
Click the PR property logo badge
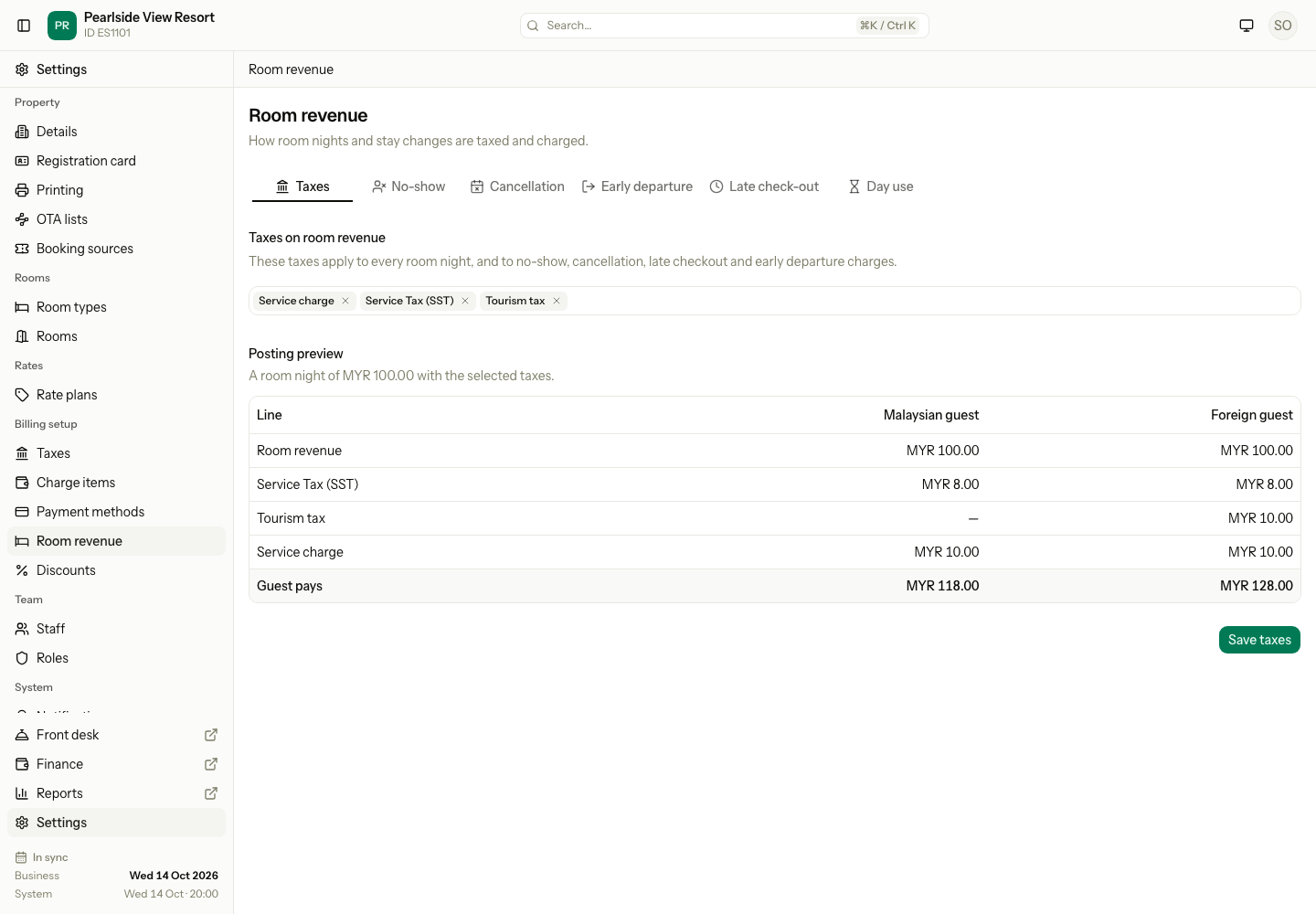point(62,26)
